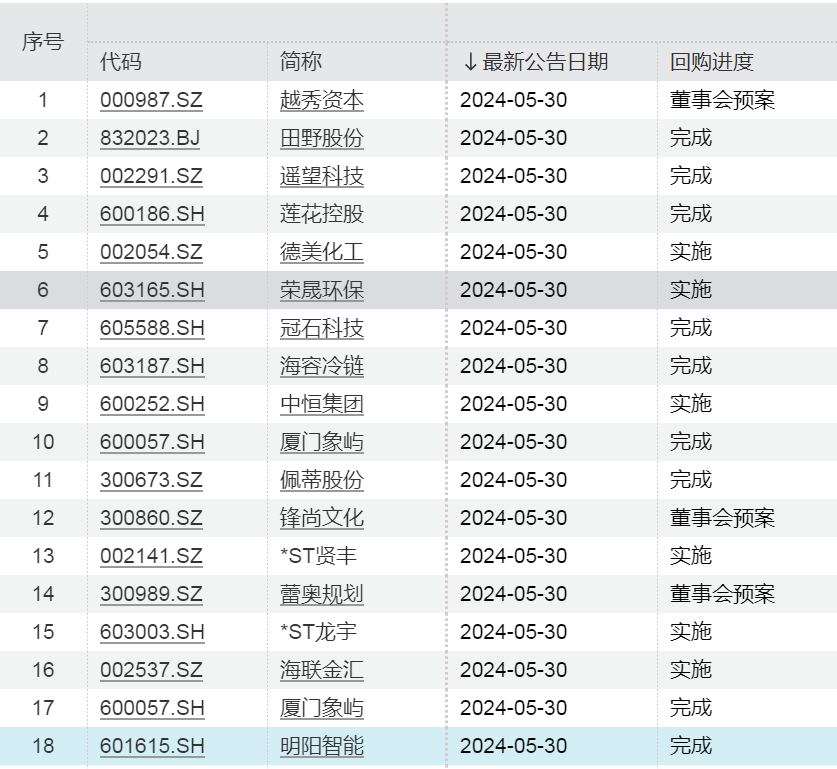Open code link 600057.SH in row 10
Screen dimensions: 837x769
152,442
